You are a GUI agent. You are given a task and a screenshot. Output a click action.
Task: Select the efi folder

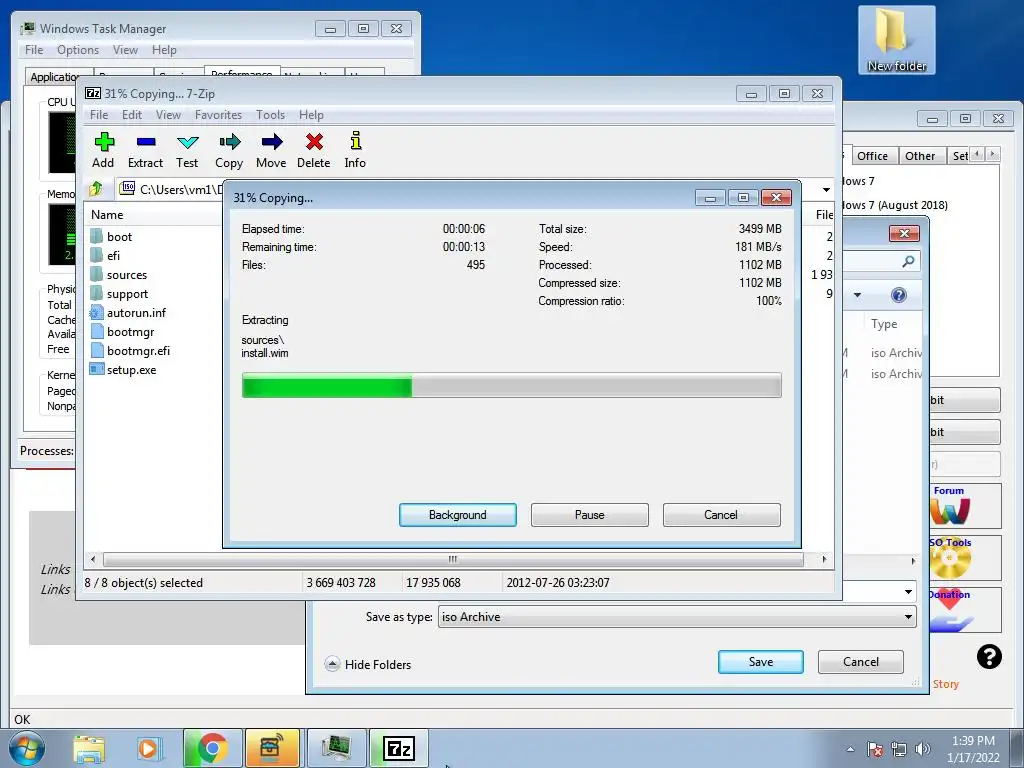[x=113, y=255]
